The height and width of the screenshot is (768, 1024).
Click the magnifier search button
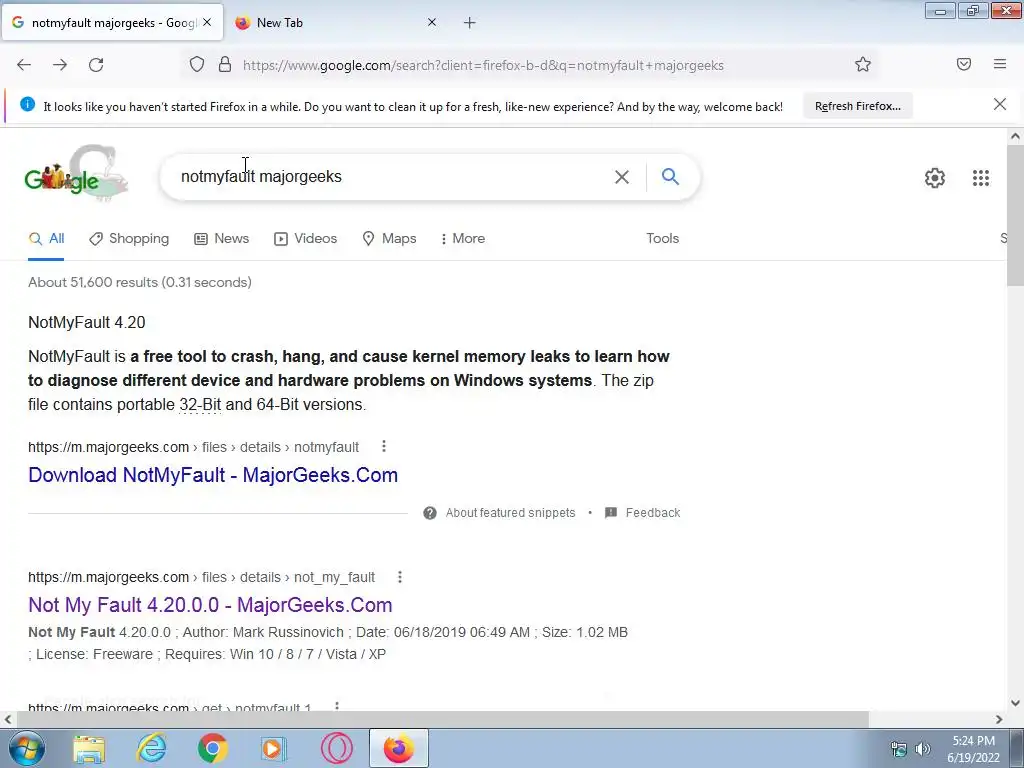pos(670,176)
